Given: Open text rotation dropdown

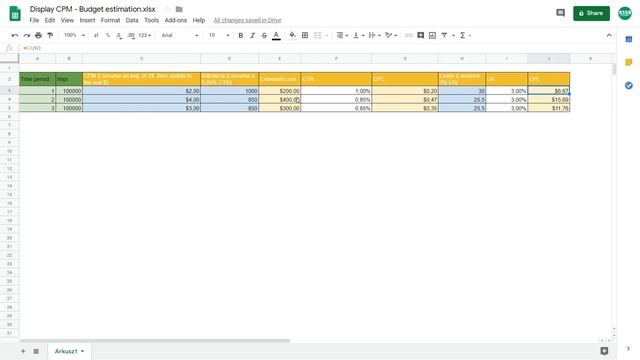Looking at the screenshot, I should 391,36.
